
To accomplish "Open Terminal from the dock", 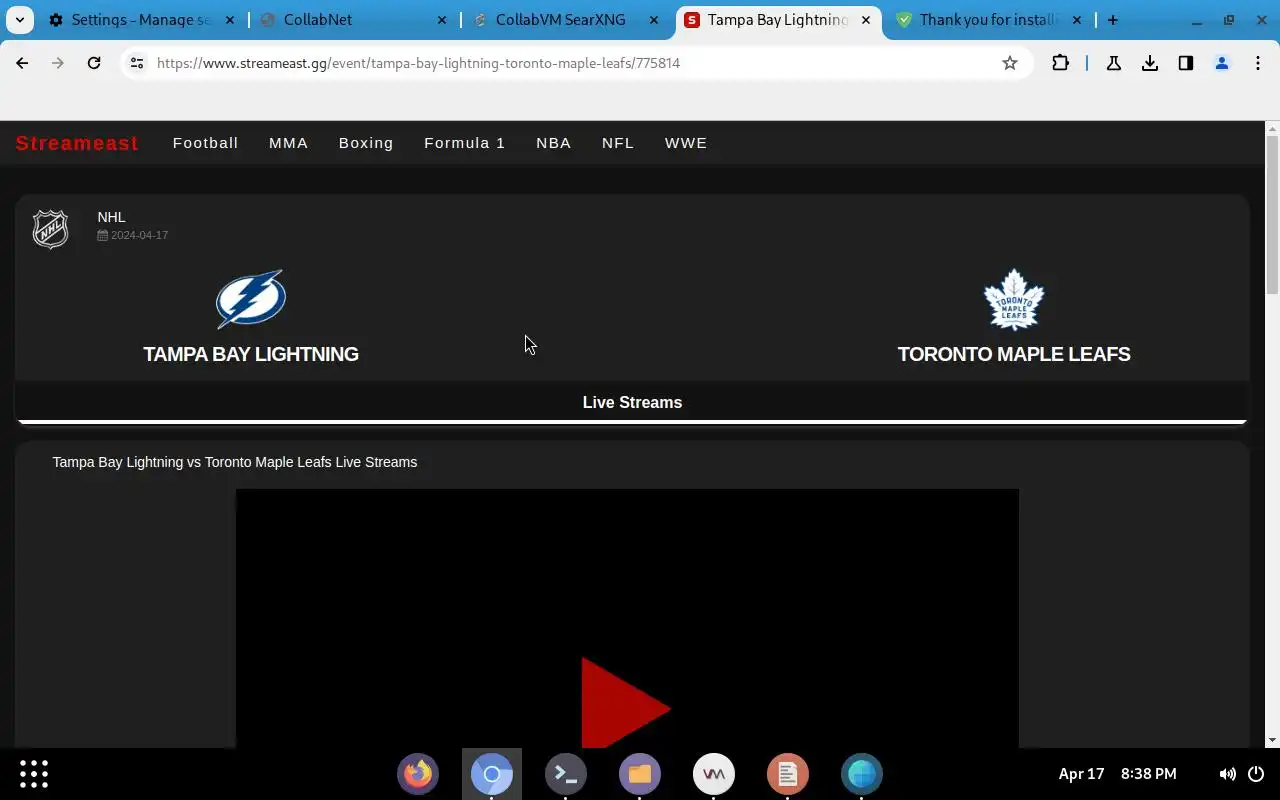I will pos(566,774).
